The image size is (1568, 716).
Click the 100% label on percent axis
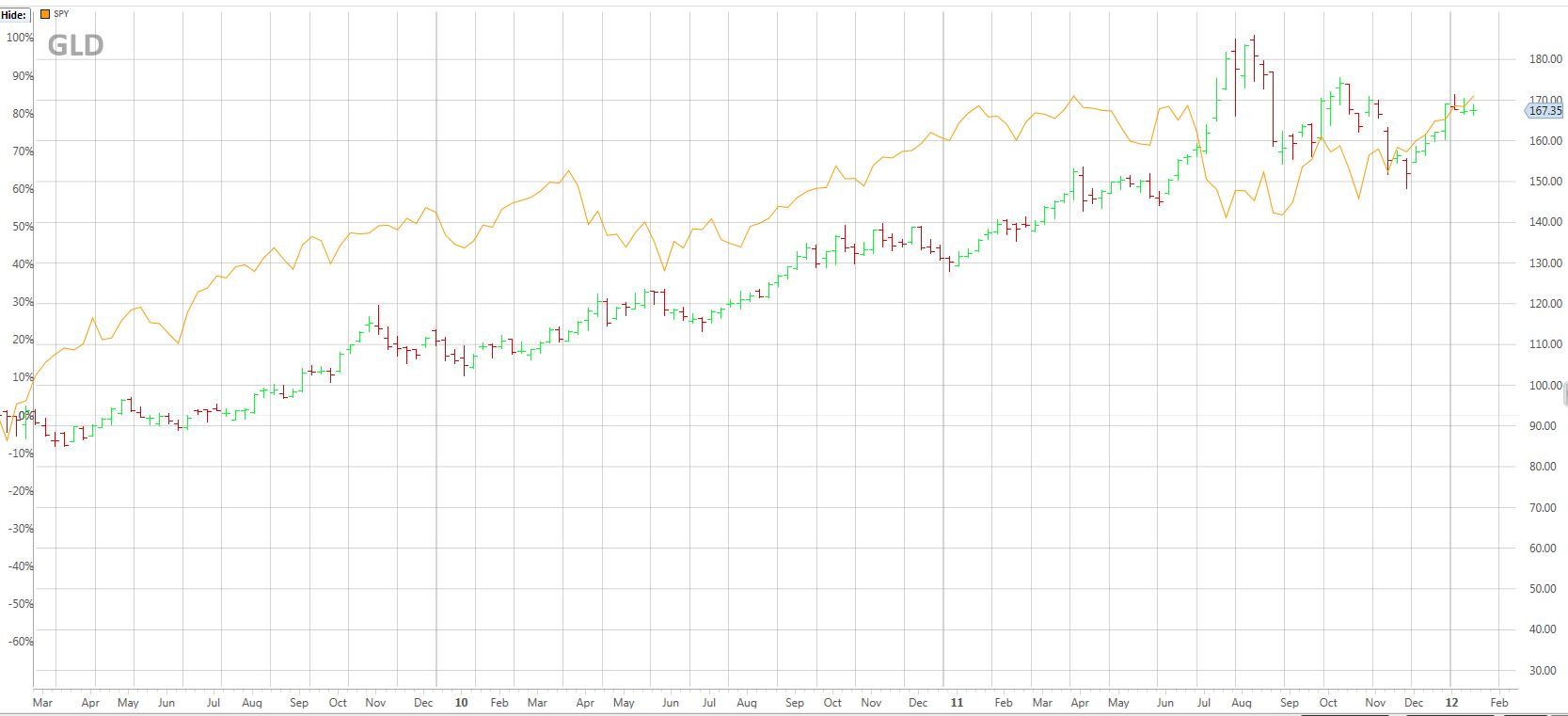(20, 38)
